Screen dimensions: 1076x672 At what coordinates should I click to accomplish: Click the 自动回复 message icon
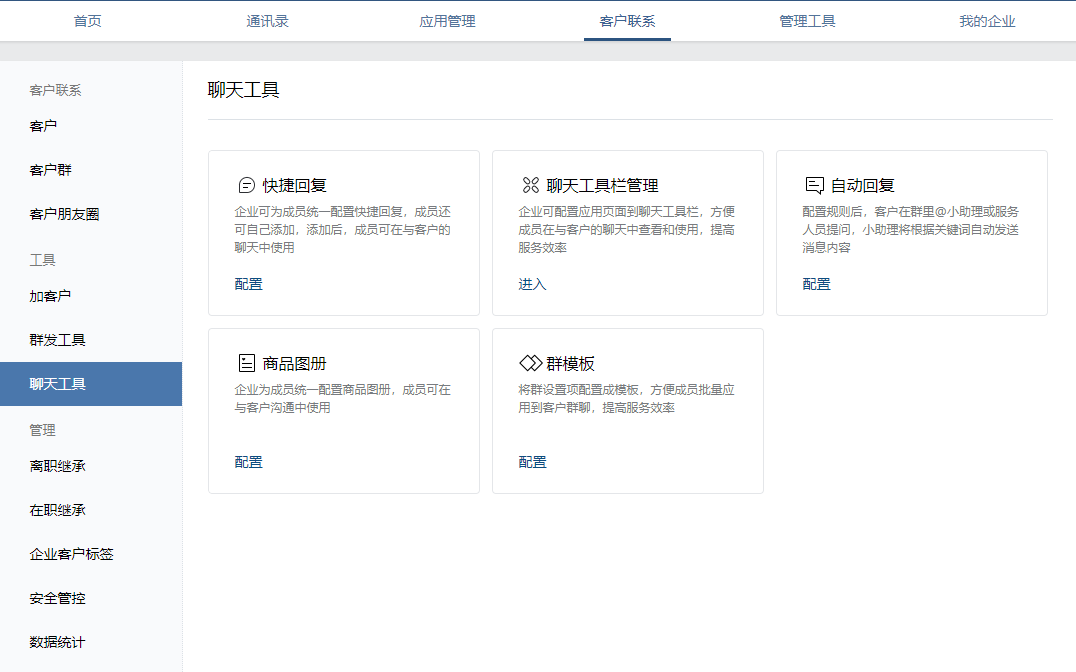(x=814, y=185)
